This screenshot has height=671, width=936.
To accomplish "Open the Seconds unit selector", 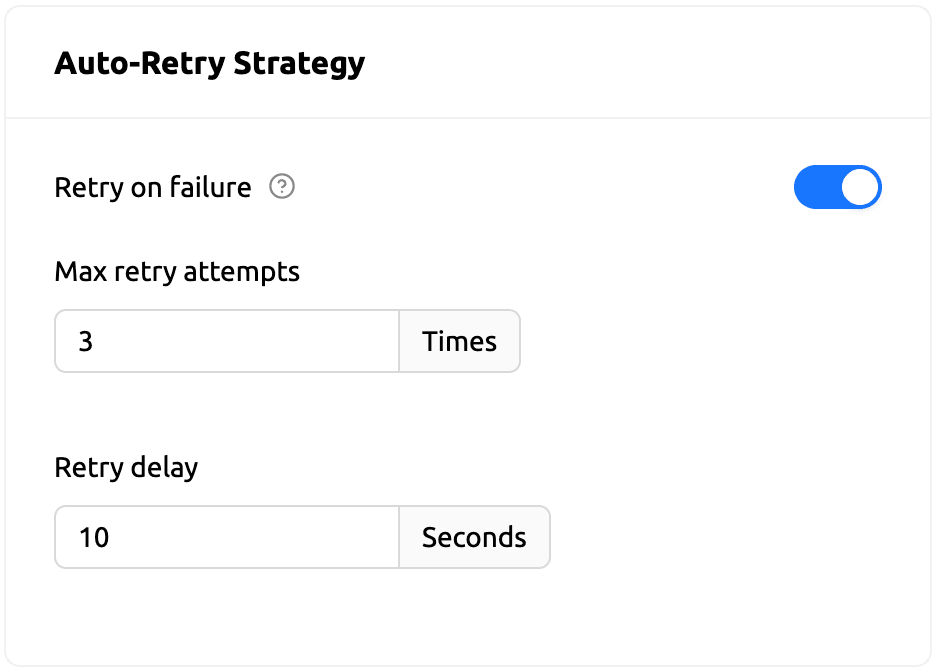I will click(x=474, y=537).
